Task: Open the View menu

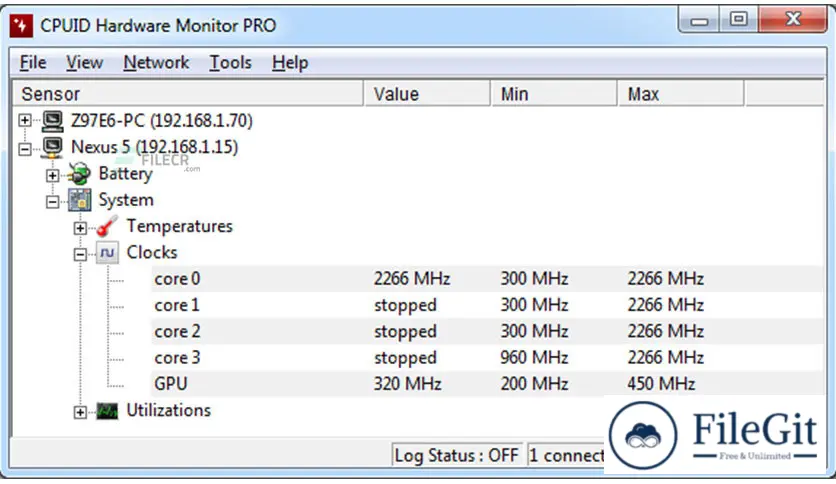Action: (84, 63)
